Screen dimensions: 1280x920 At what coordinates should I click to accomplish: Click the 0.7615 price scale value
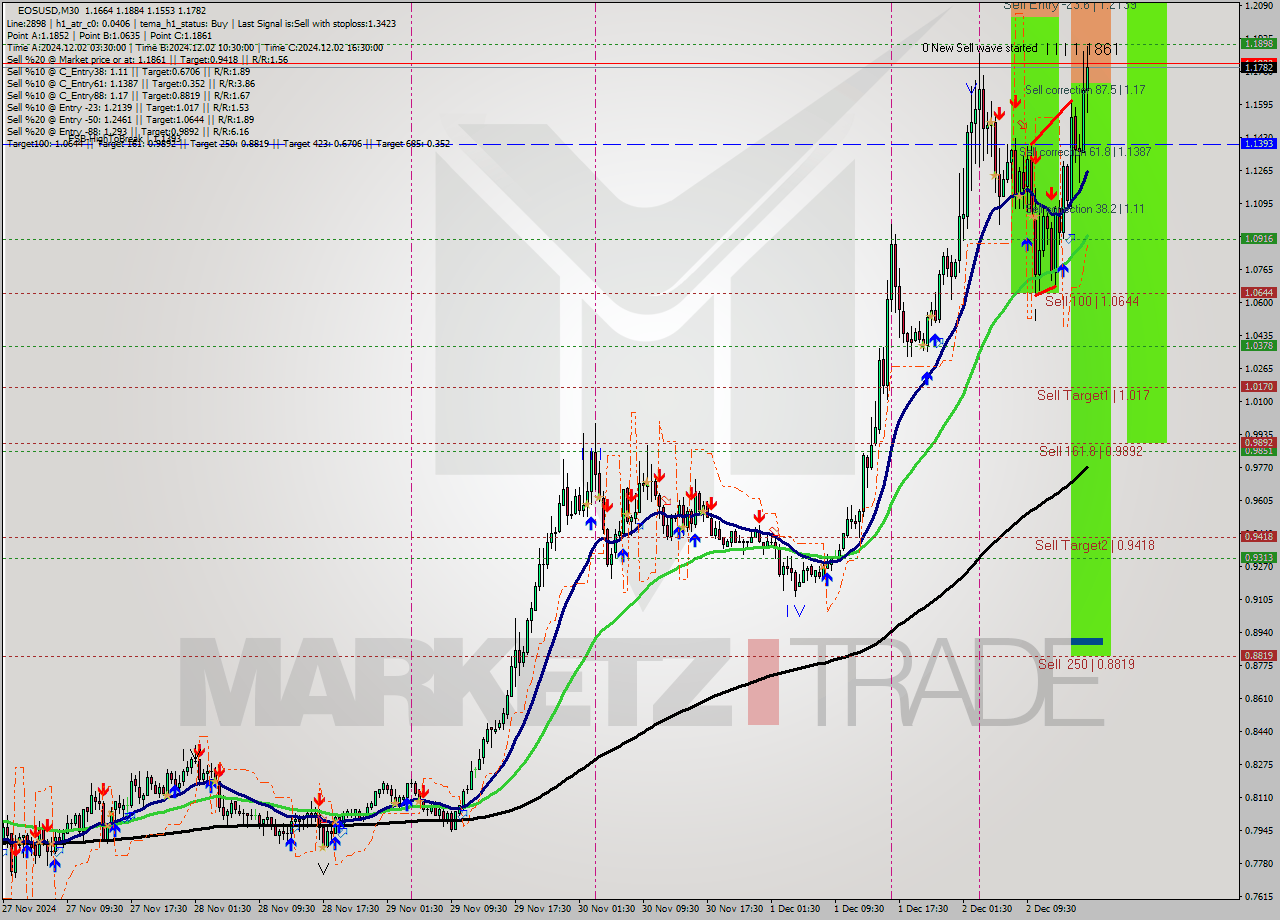click(1258, 895)
